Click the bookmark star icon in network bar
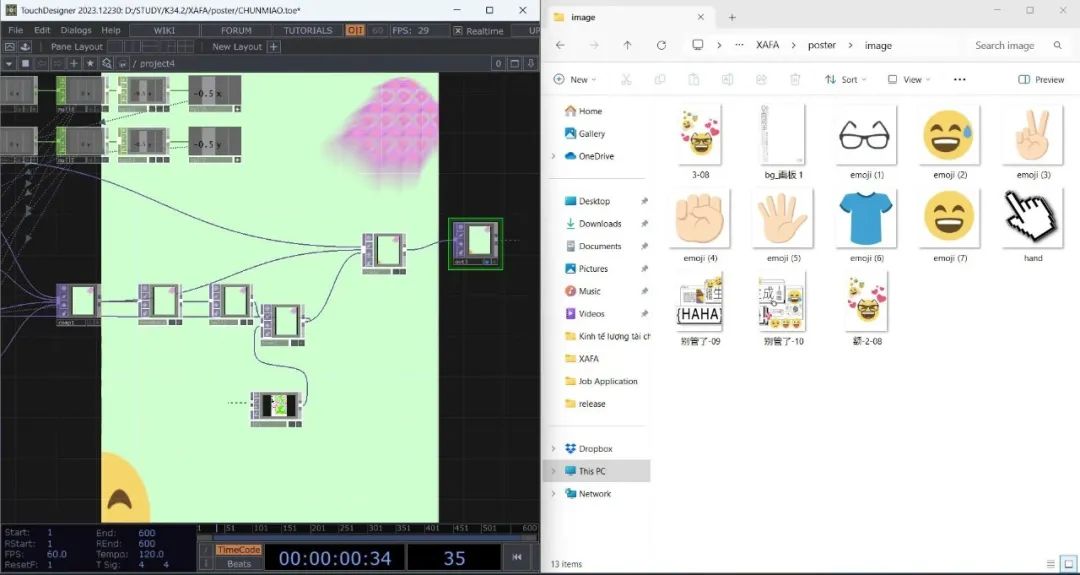The image size is (1080, 575). 90,63
